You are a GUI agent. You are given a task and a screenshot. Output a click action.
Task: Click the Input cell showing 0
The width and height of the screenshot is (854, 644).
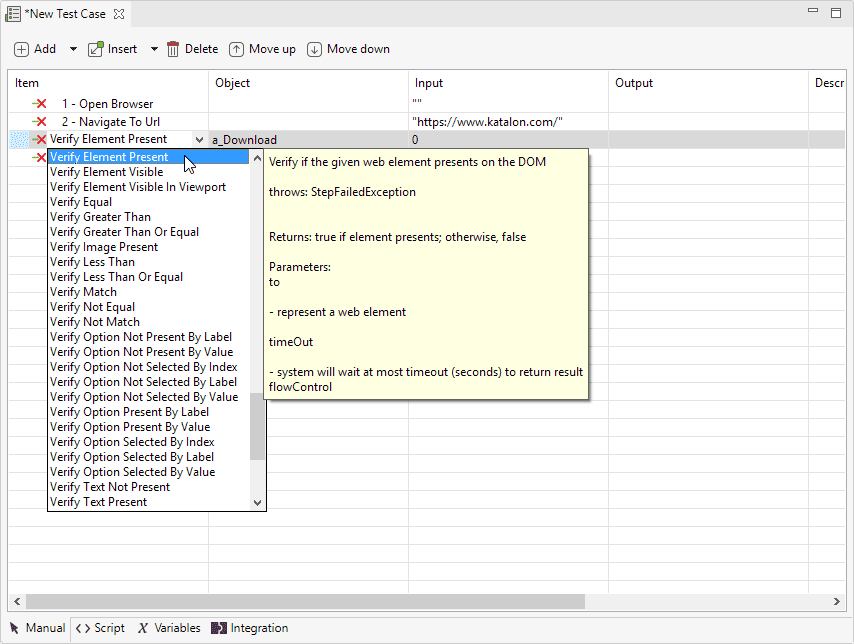point(508,140)
